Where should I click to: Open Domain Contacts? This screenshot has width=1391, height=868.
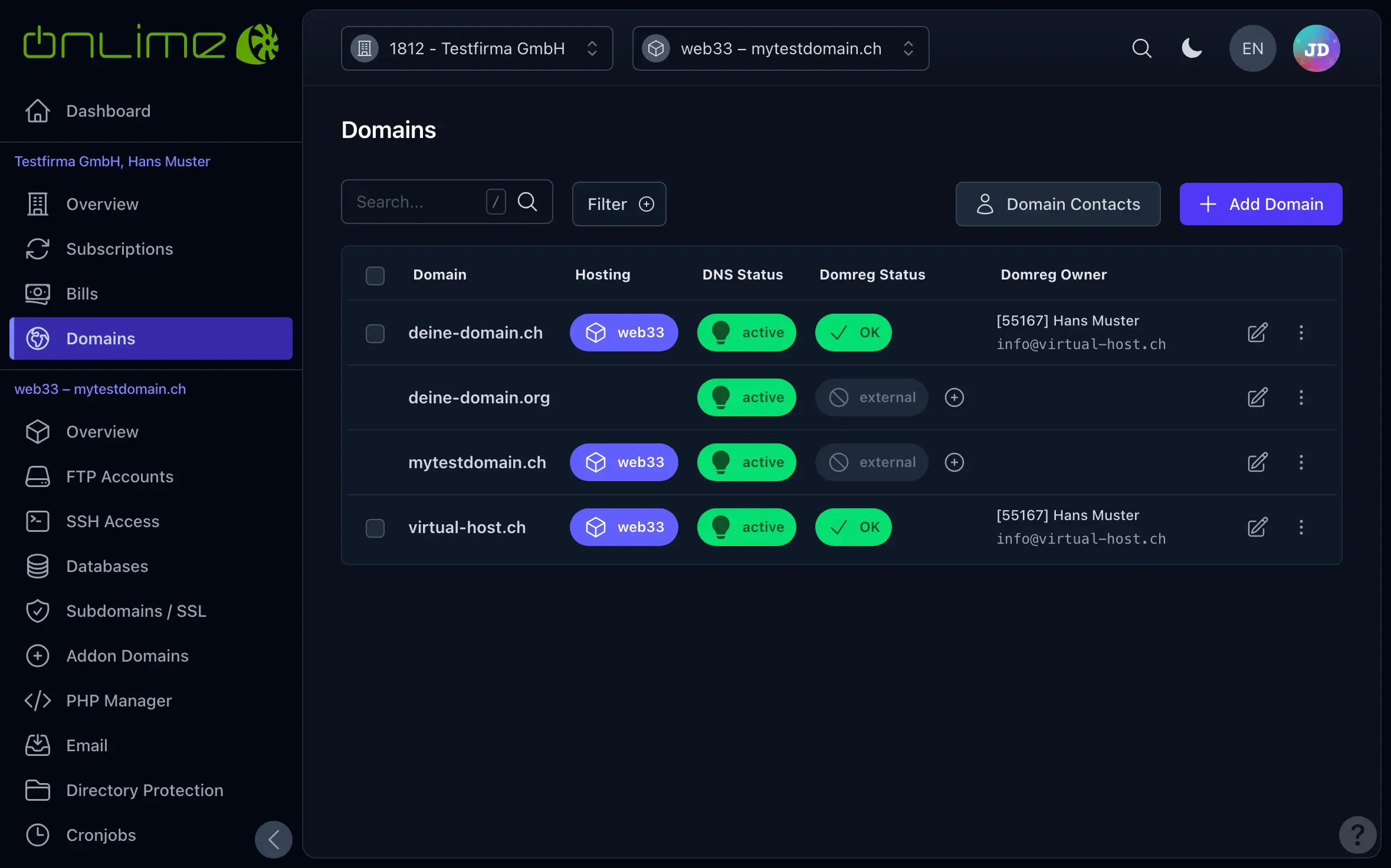(x=1058, y=204)
